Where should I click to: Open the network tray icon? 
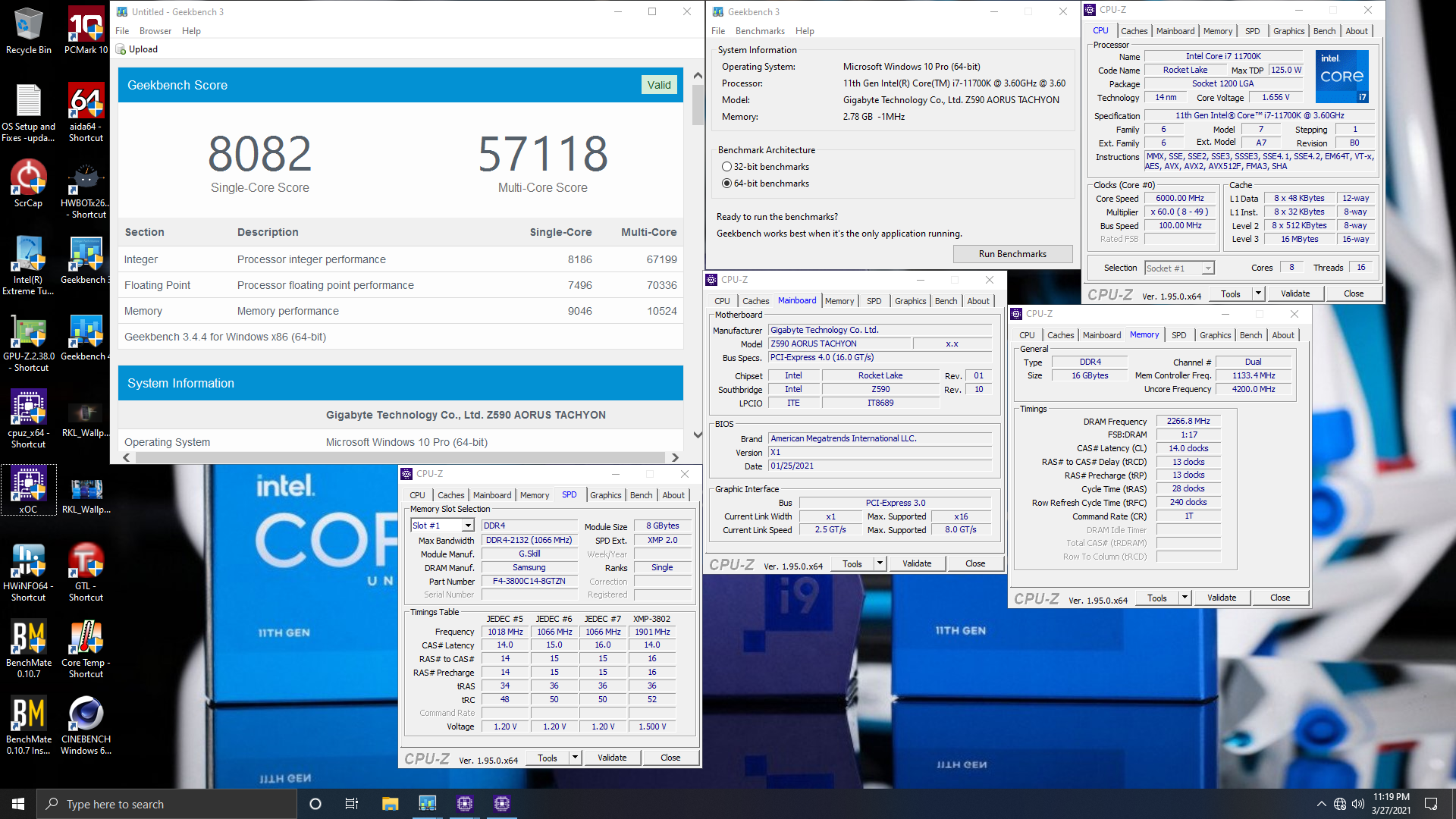coord(1340,804)
